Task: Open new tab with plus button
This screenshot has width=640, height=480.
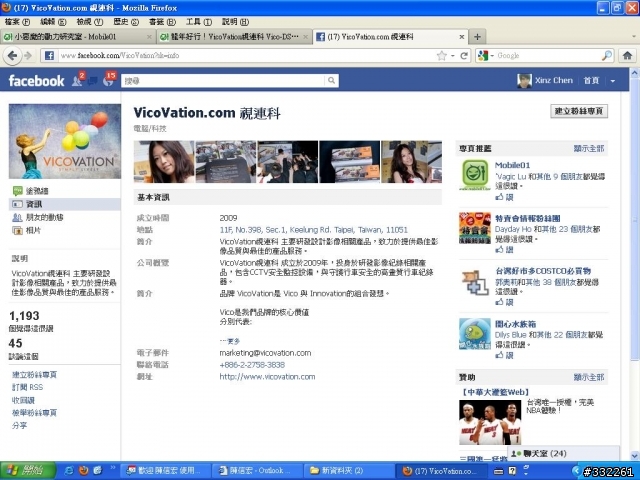Action: click(477, 37)
